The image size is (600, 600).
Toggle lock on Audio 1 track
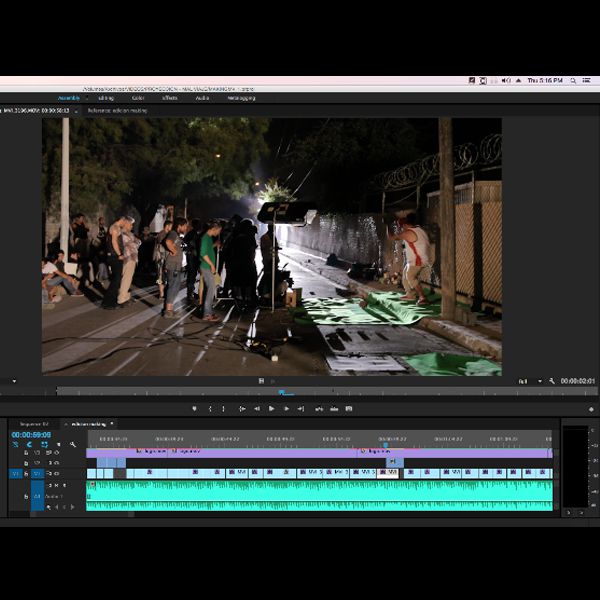click(26, 496)
